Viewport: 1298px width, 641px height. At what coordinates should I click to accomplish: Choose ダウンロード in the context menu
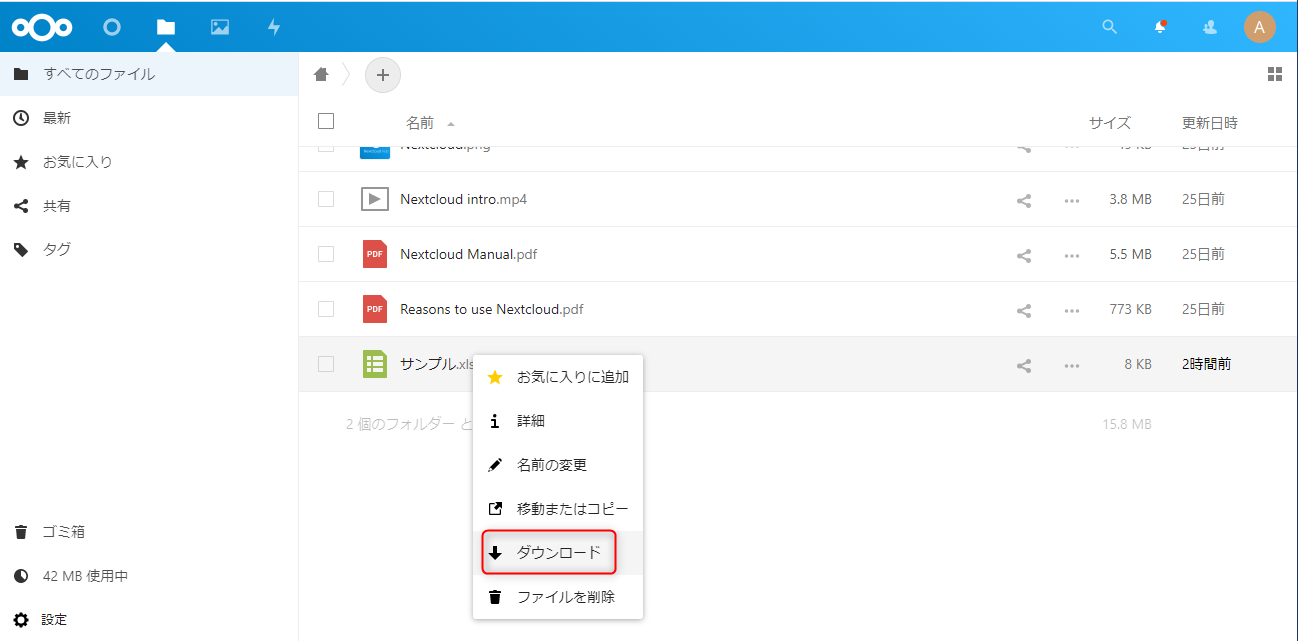click(x=558, y=553)
